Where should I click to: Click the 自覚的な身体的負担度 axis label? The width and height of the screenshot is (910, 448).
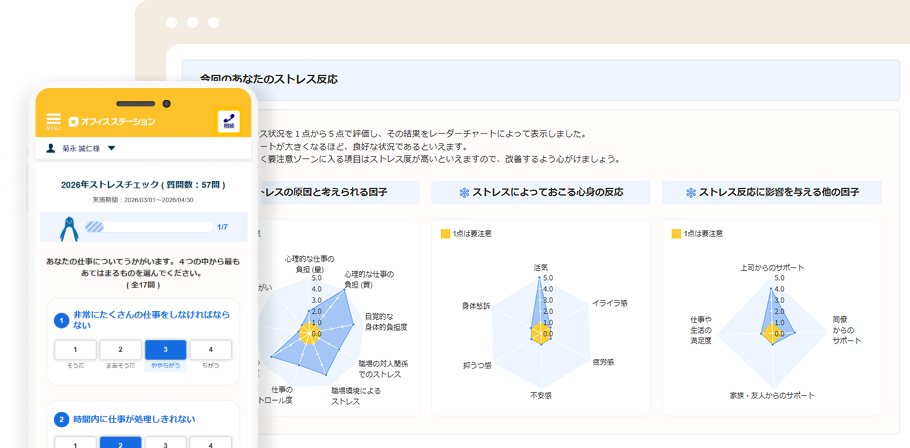tap(386, 321)
